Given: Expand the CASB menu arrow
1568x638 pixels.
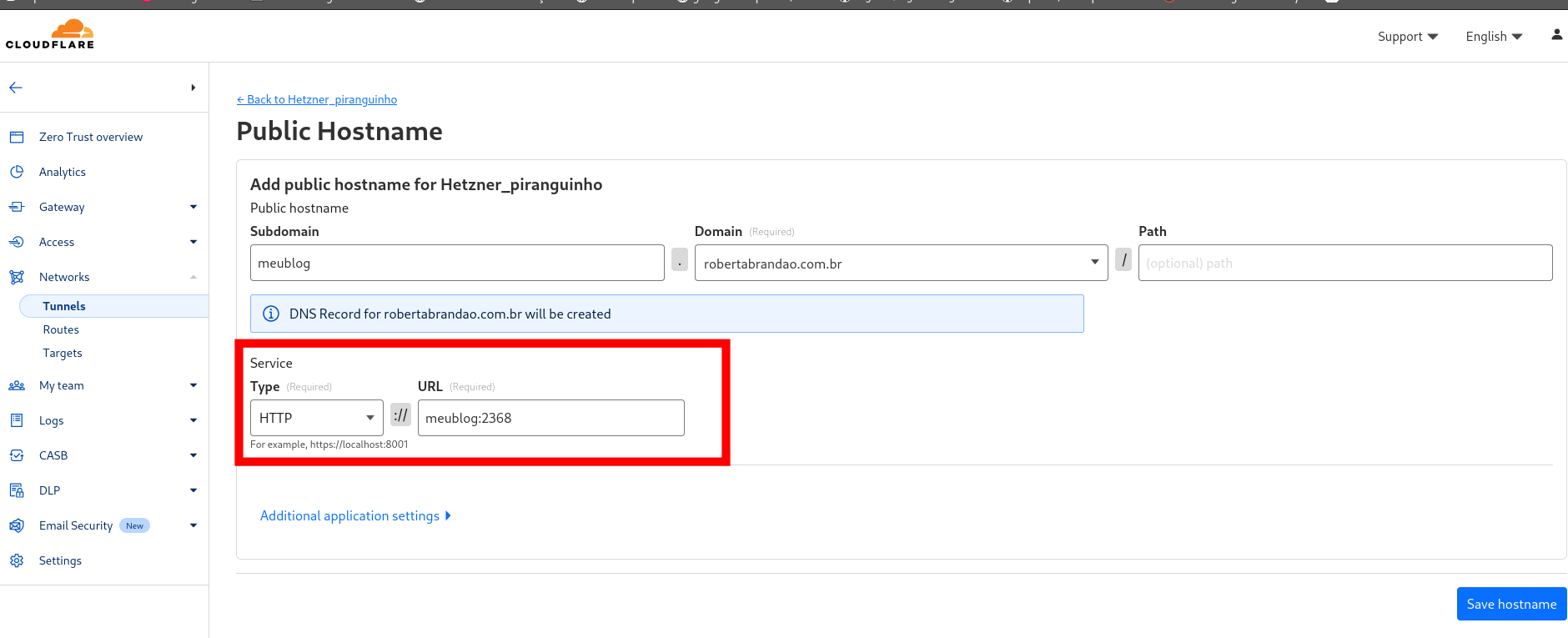Looking at the screenshot, I should [x=193, y=455].
